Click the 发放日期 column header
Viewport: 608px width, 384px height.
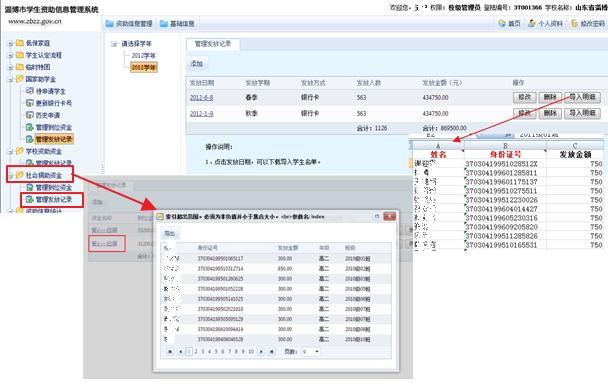202,83
